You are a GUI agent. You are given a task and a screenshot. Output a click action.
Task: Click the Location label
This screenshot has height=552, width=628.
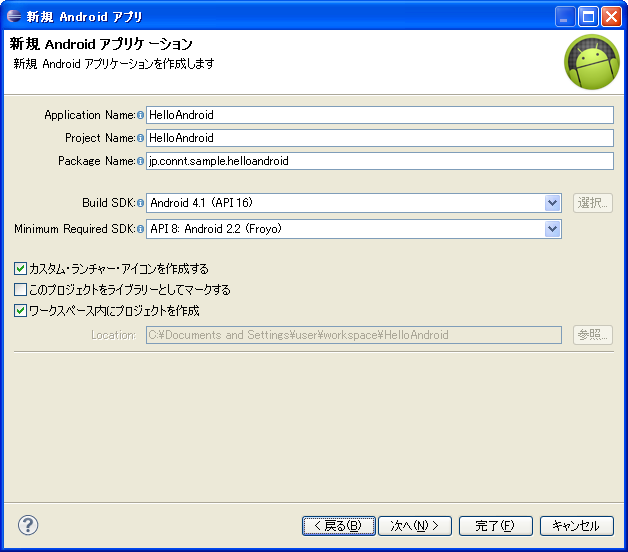point(113,335)
